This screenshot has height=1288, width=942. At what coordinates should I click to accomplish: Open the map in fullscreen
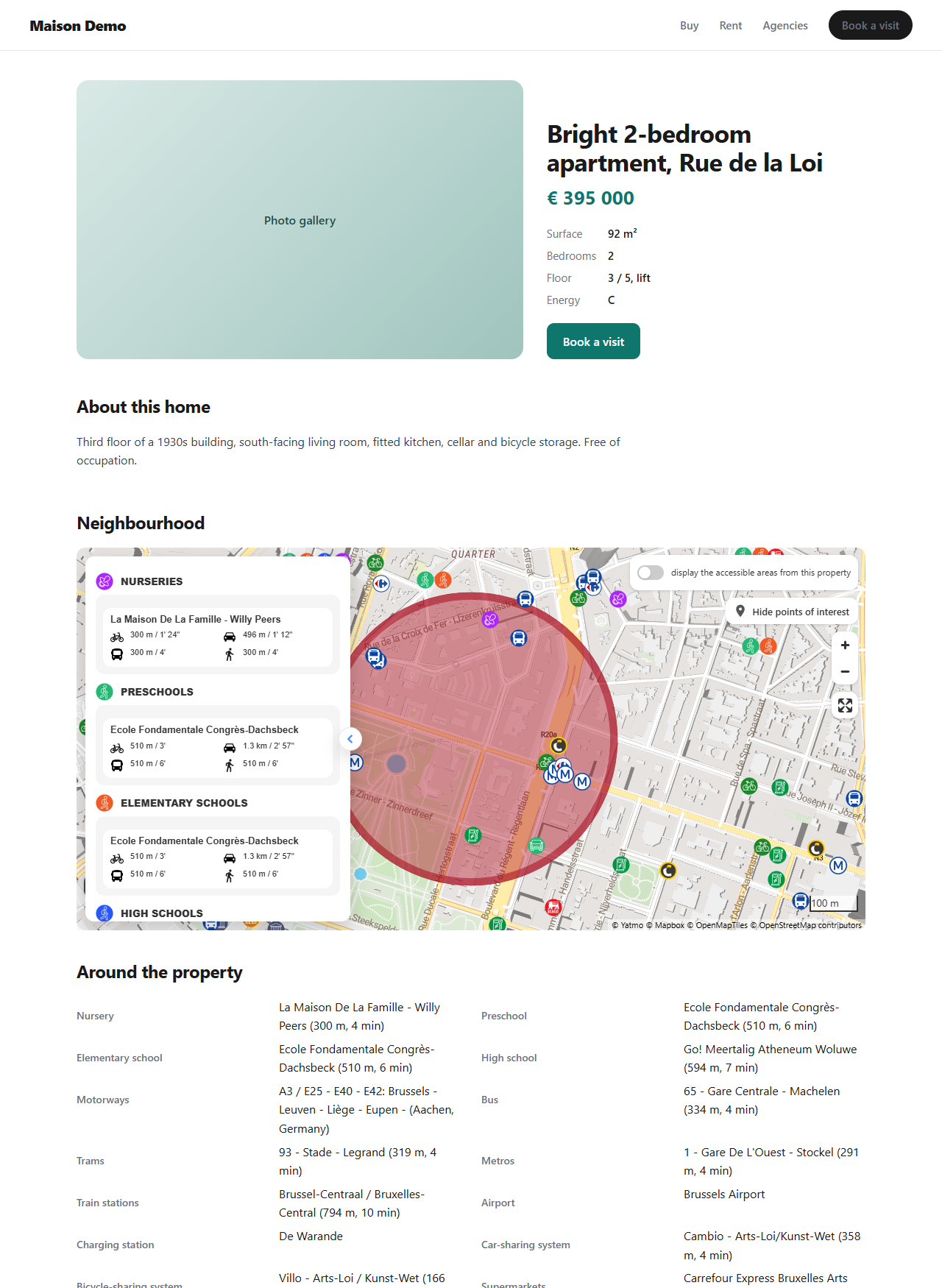click(845, 705)
